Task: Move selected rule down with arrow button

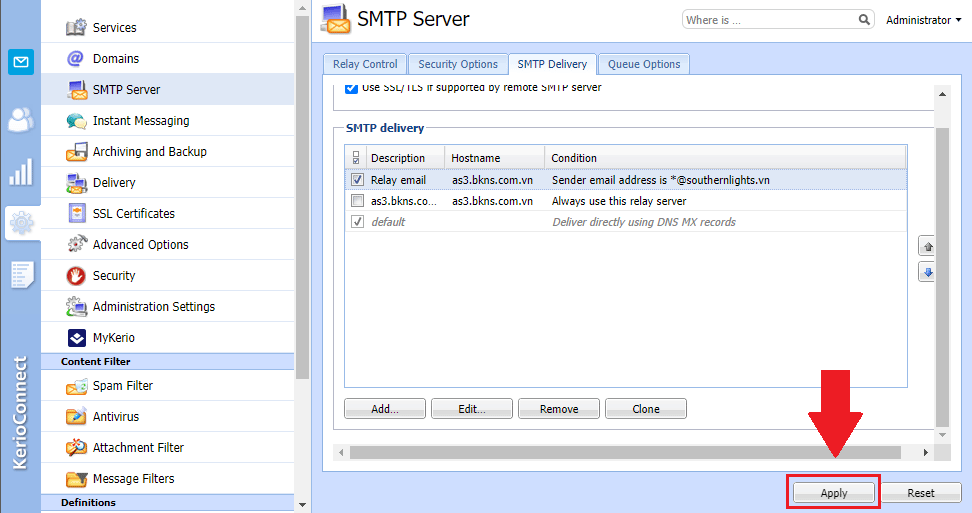Action: [927, 272]
